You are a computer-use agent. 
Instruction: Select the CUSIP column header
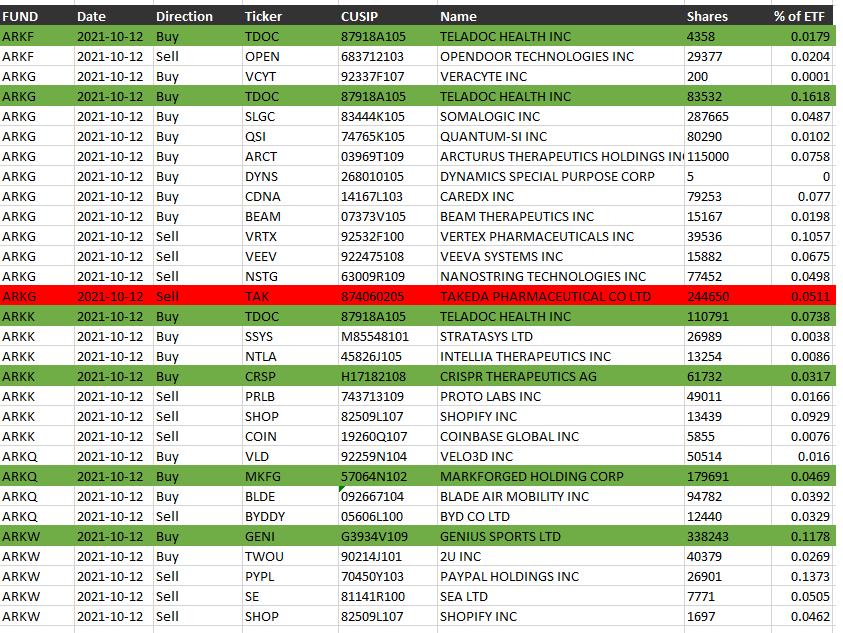(x=386, y=16)
